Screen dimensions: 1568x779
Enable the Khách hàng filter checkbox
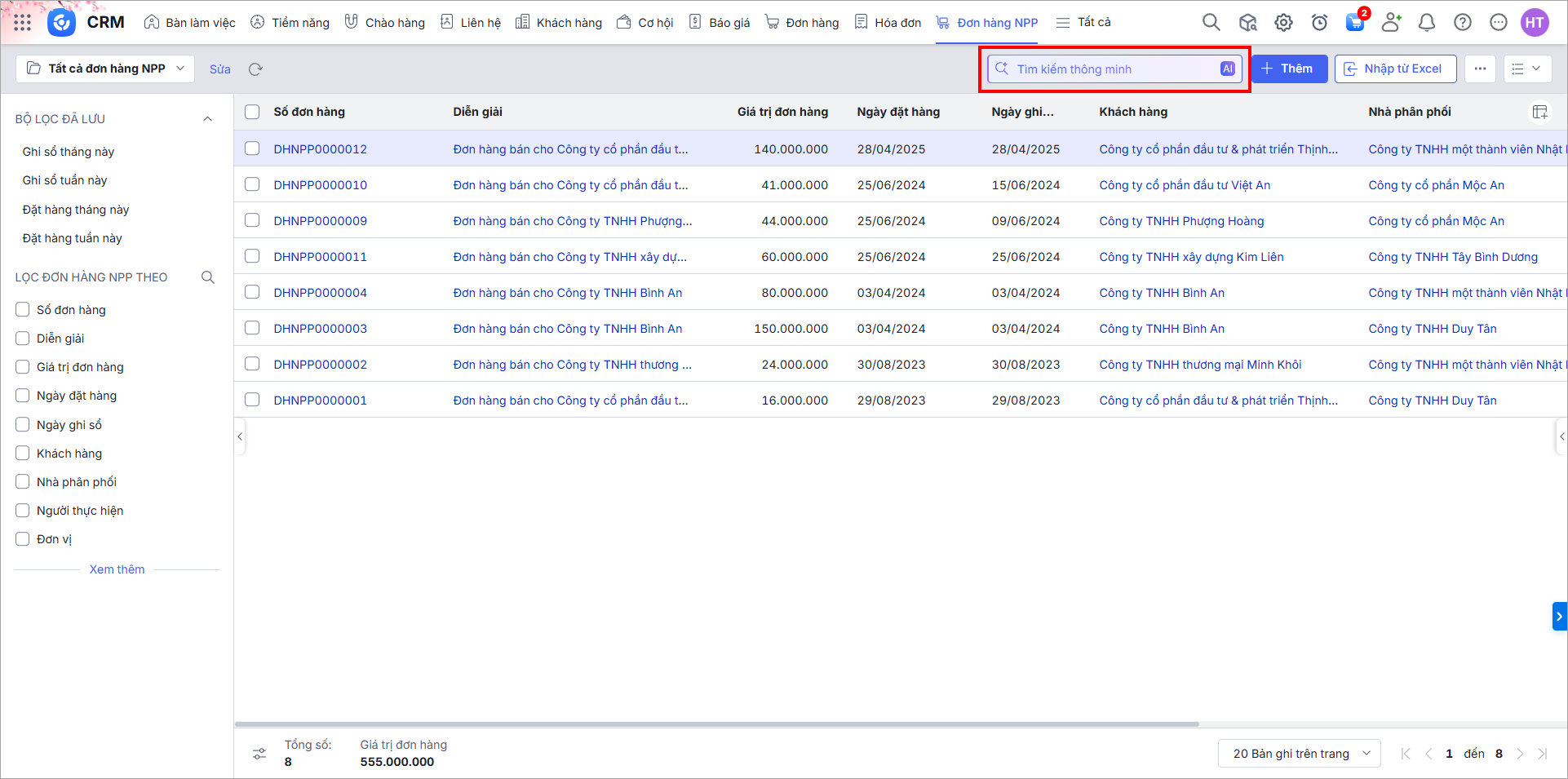click(x=23, y=453)
